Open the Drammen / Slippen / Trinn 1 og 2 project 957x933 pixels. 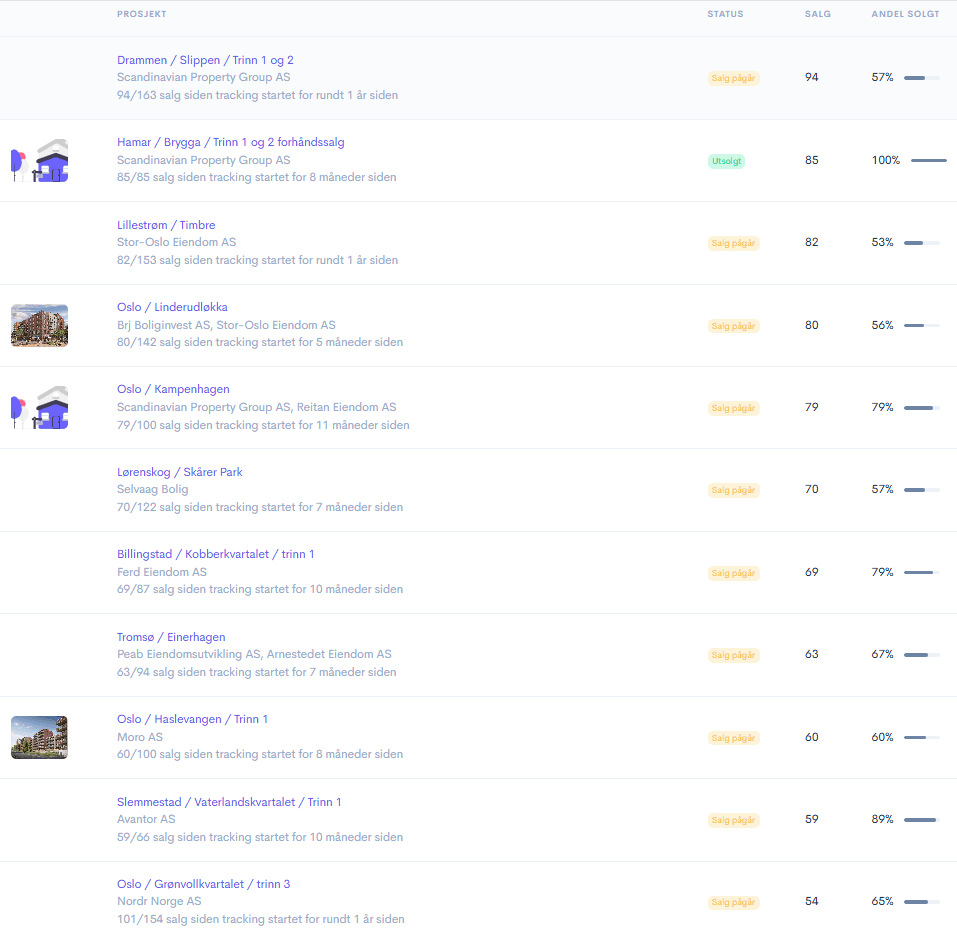click(x=205, y=60)
